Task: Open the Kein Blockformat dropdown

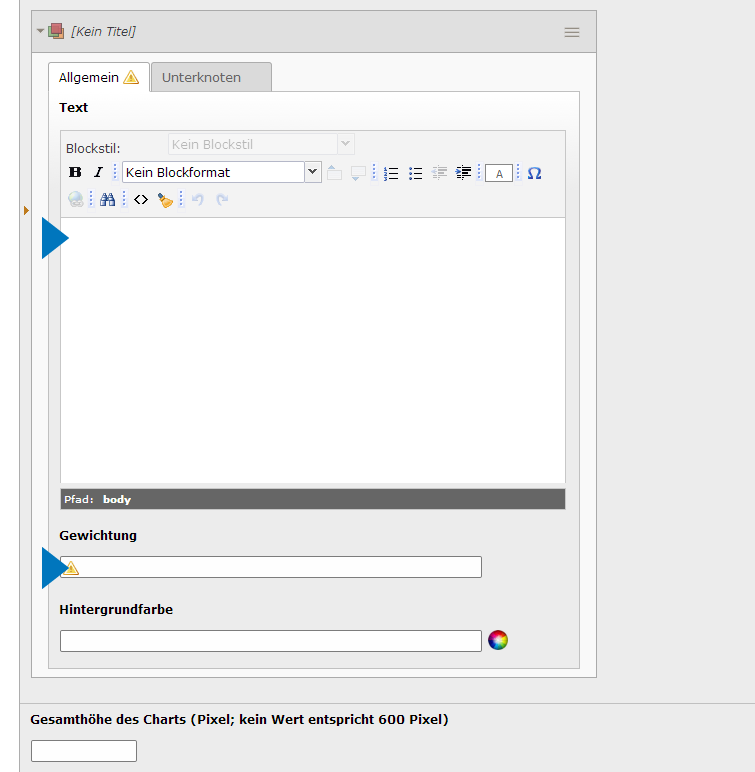Action: point(221,172)
